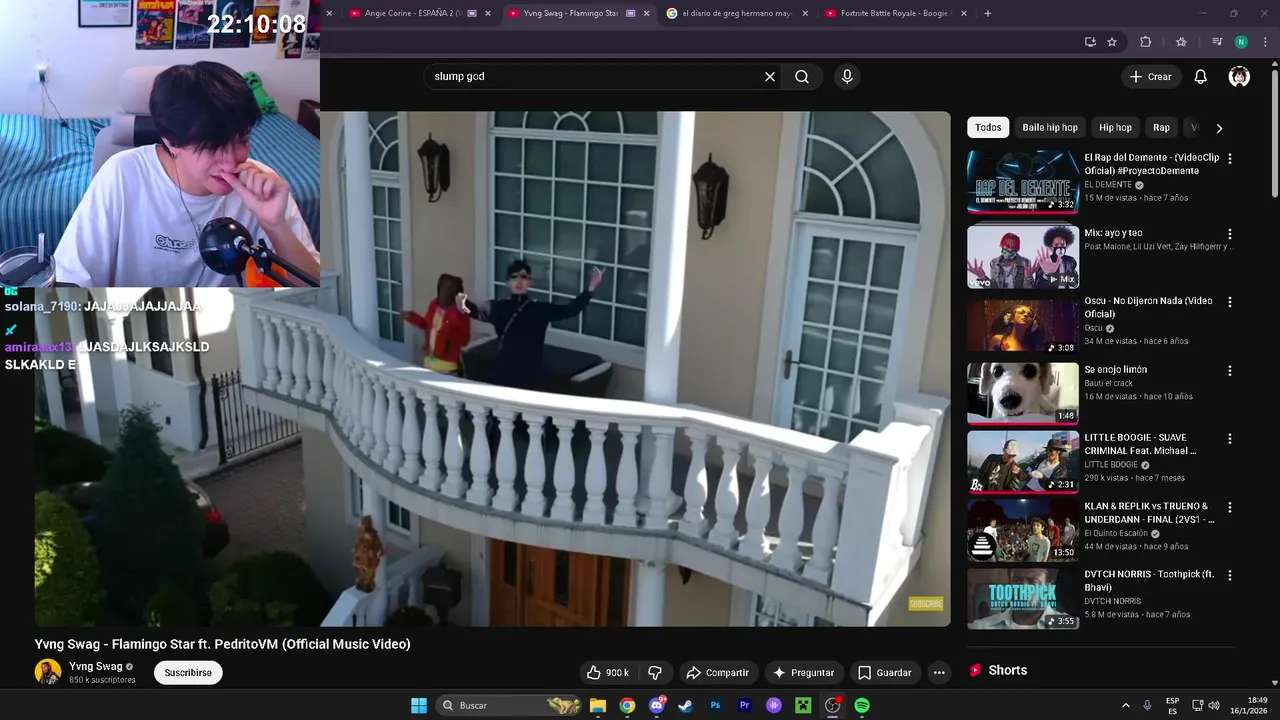Open El Rap del Demente thumbnail
The height and width of the screenshot is (720, 1280).
[x=1023, y=182]
